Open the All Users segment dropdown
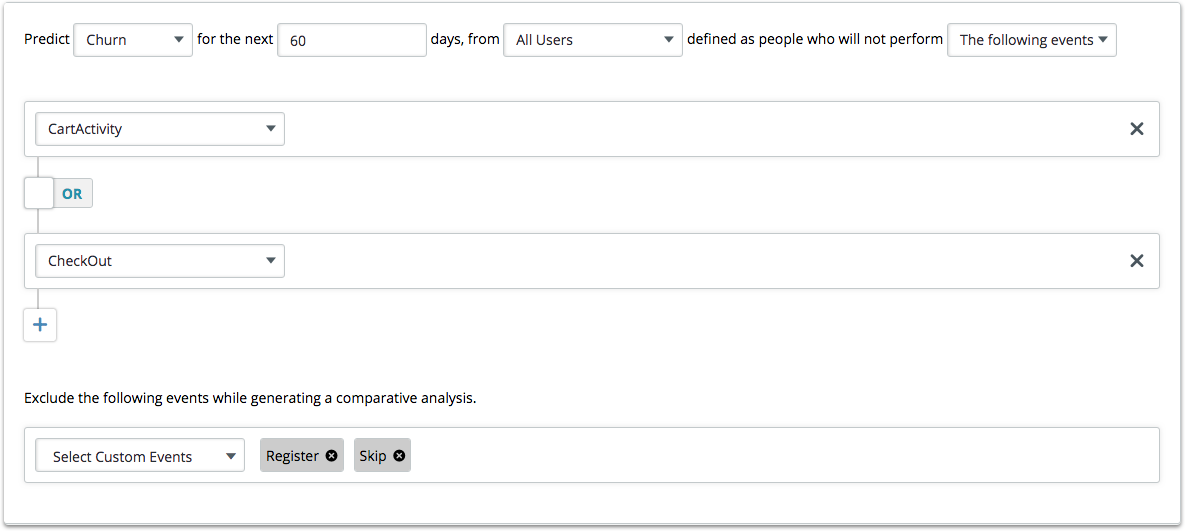This screenshot has height=531, width=1185. [x=592, y=40]
